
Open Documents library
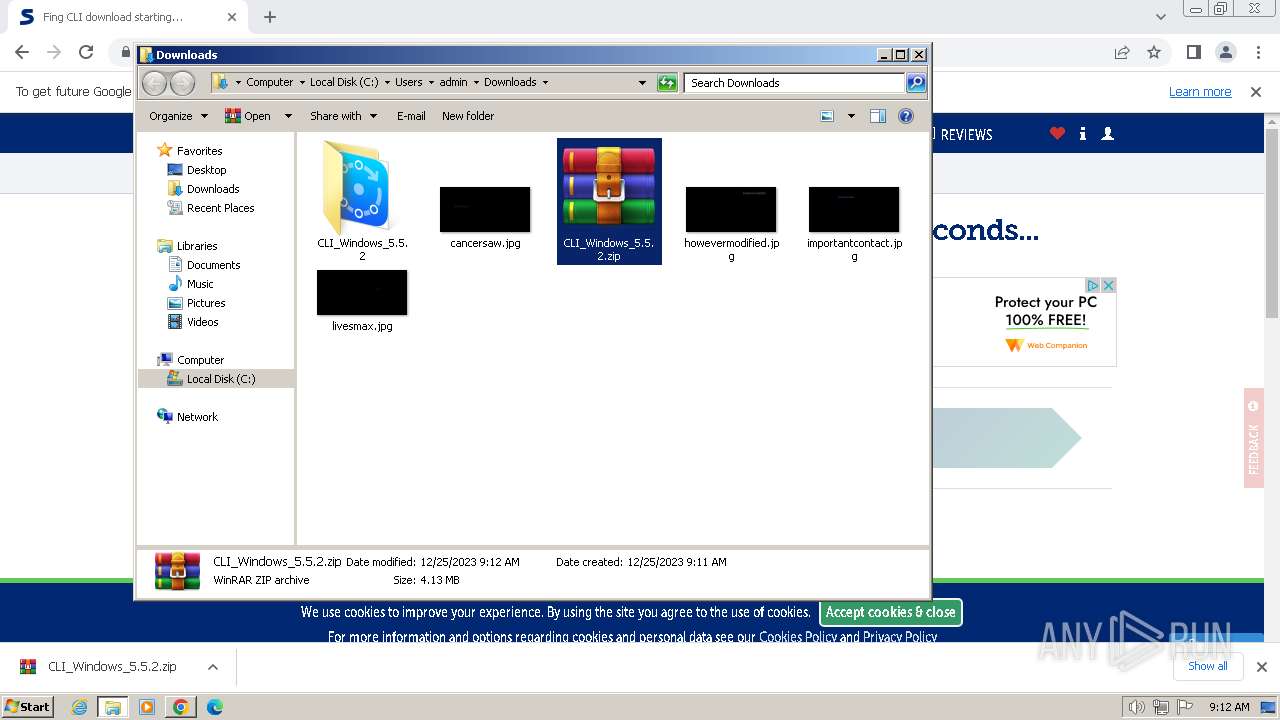pos(213,265)
